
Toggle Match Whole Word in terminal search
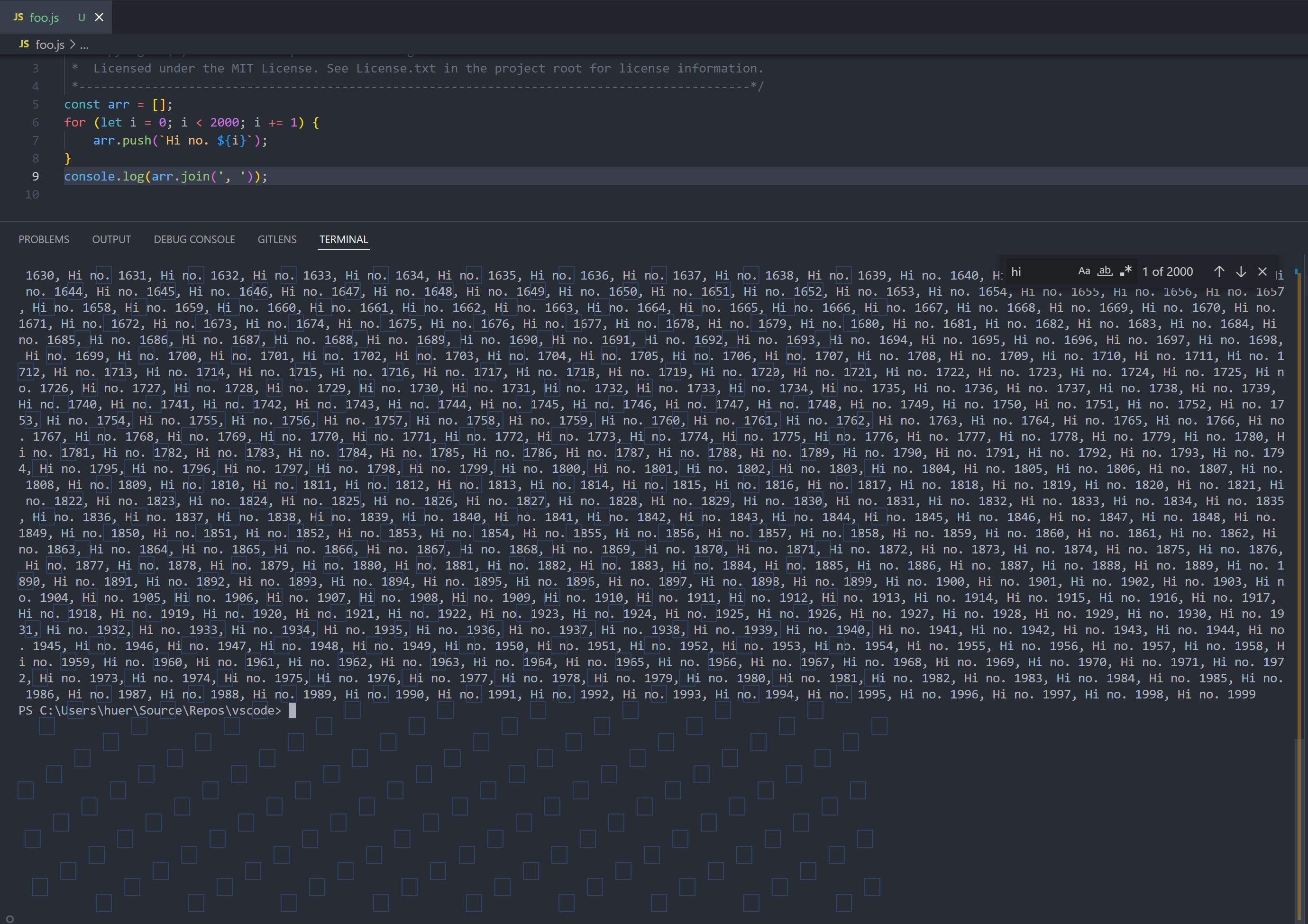tap(1105, 271)
